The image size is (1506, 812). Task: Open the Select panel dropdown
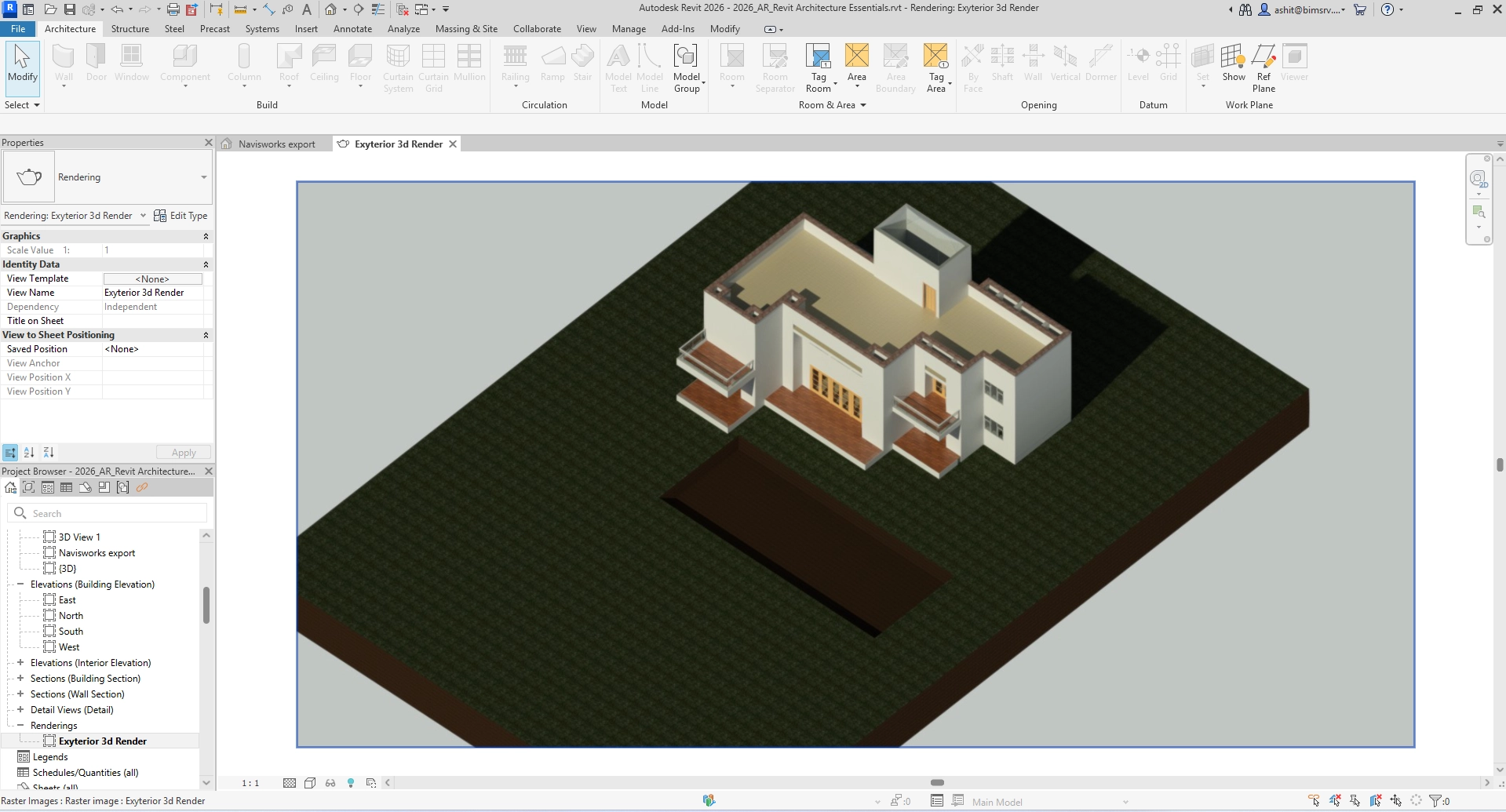coord(22,105)
